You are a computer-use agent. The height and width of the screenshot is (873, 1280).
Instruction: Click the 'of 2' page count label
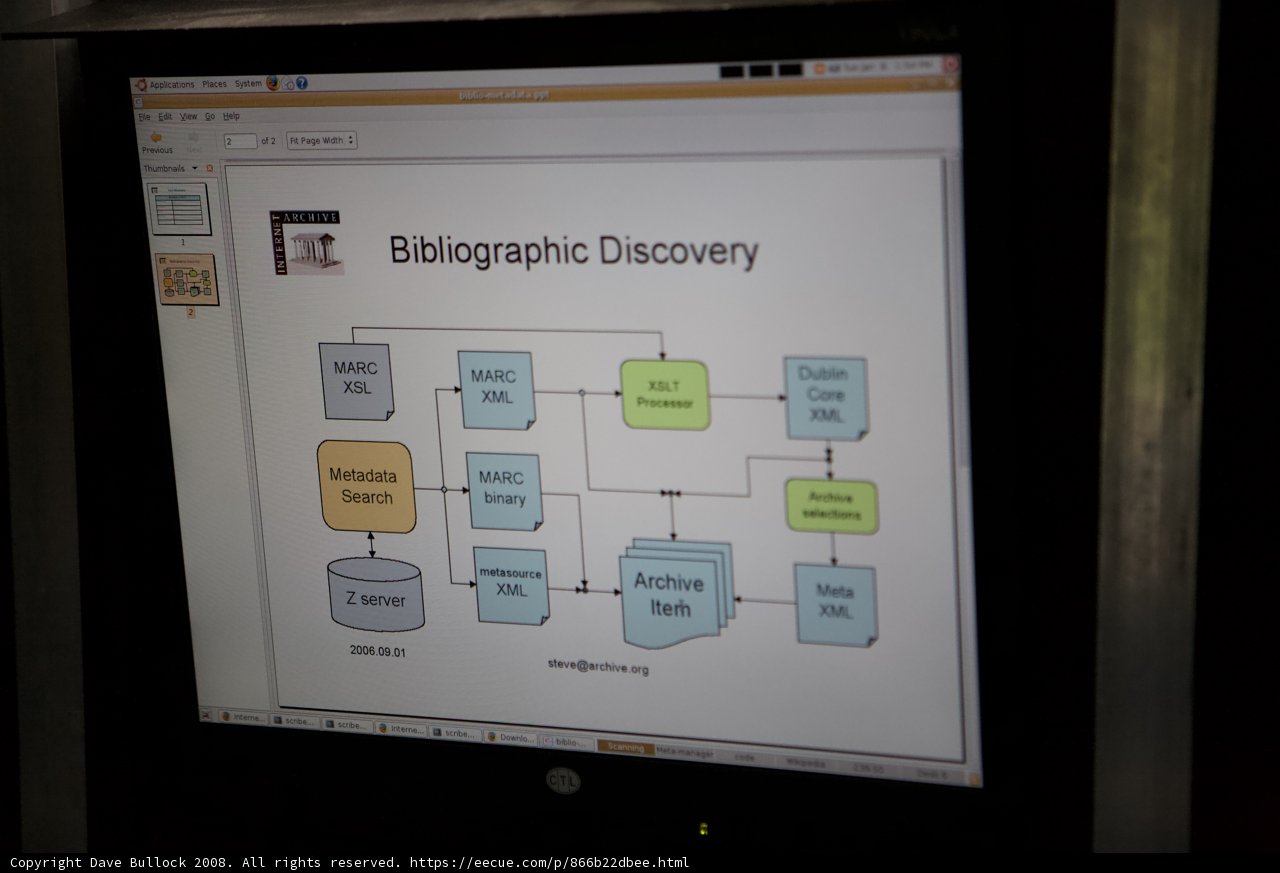(x=268, y=141)
